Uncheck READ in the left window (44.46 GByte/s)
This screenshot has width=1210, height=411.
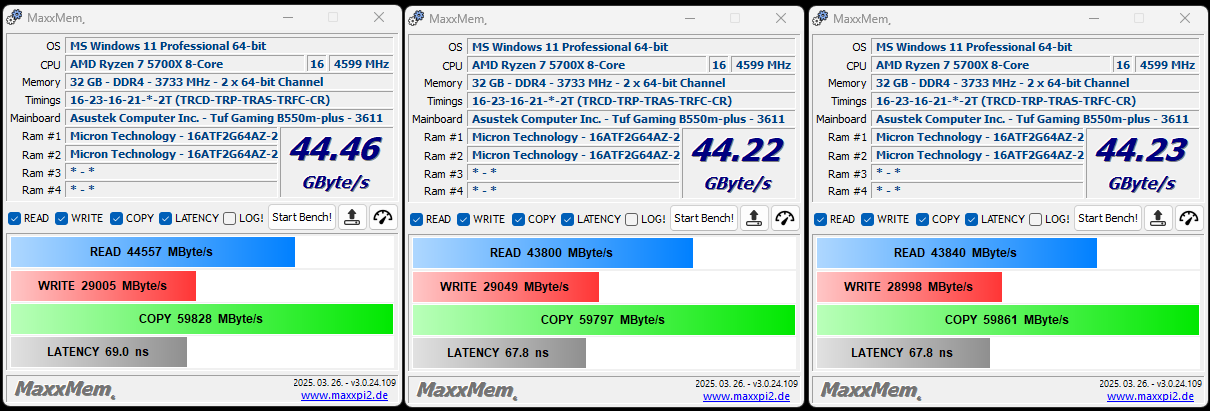14,219
